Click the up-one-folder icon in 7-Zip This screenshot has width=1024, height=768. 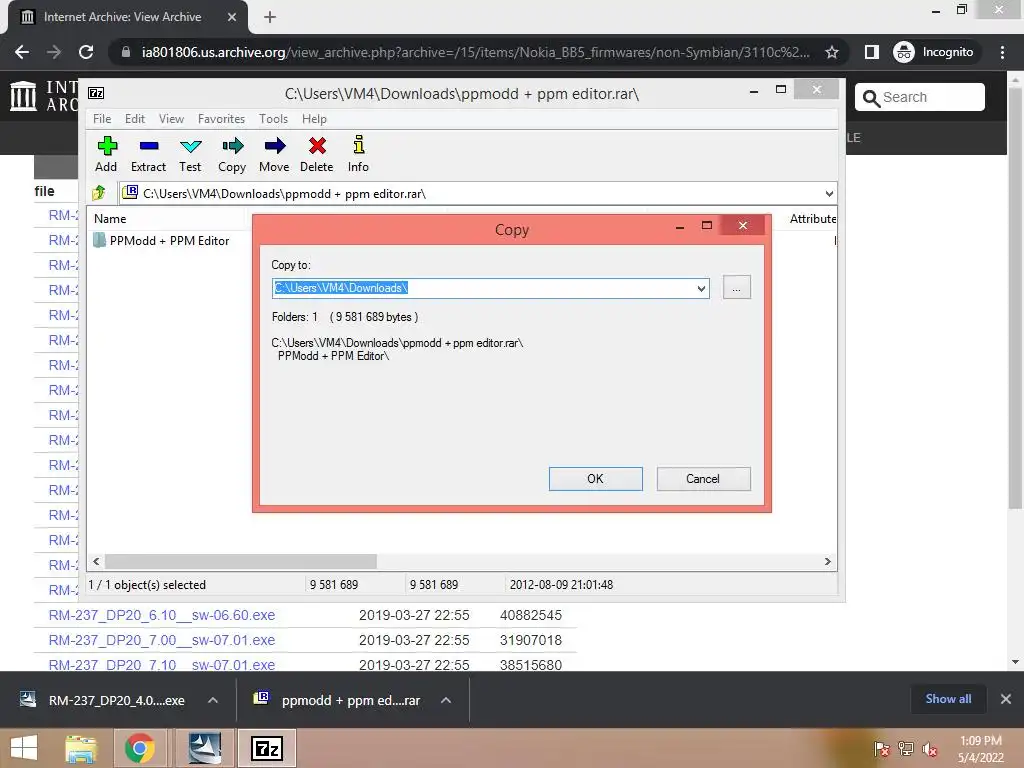pyautogui.click(x=99, y=193)
